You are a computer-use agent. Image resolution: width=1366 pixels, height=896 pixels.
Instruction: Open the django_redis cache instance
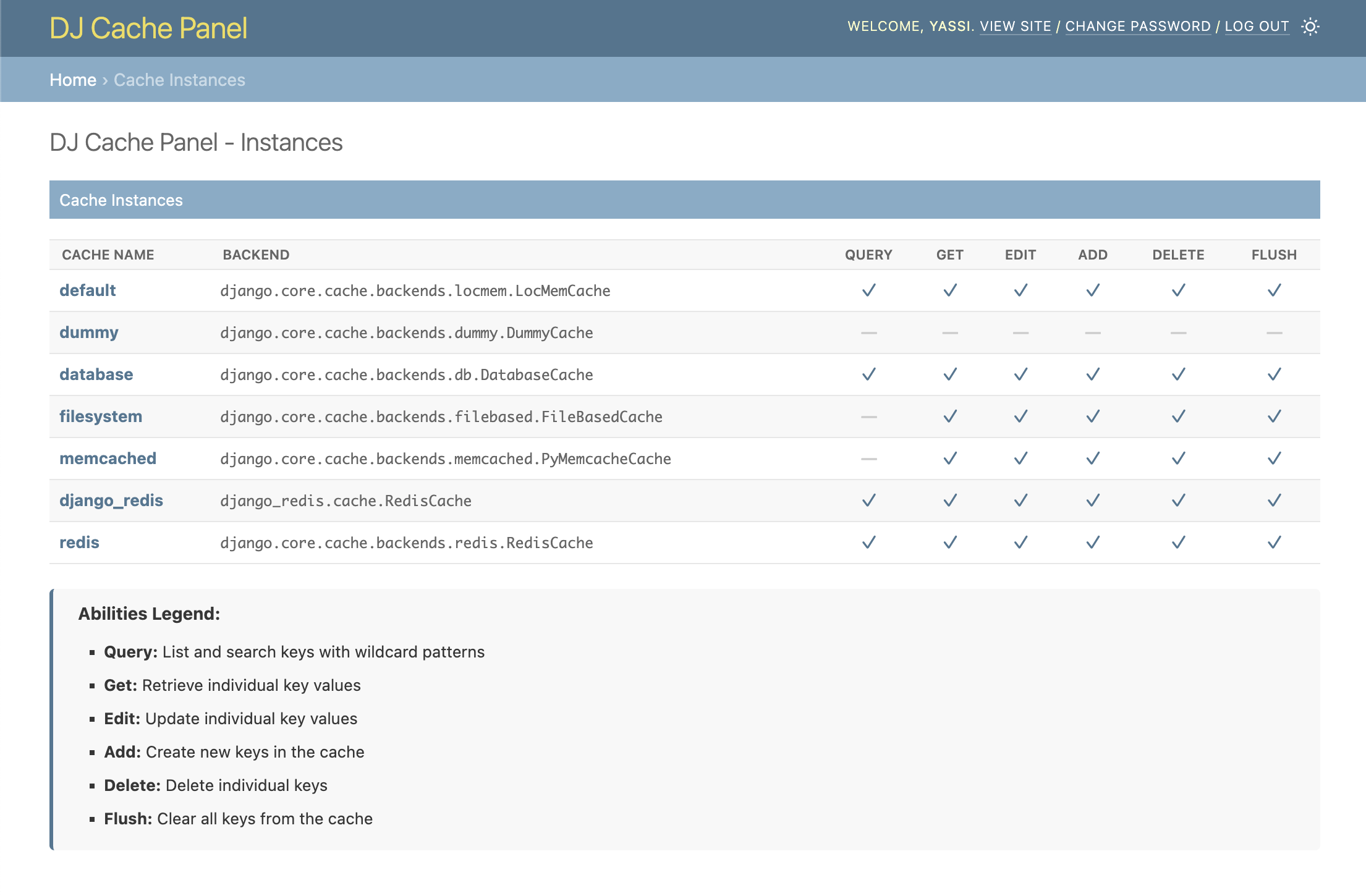[x=111, y=501]
